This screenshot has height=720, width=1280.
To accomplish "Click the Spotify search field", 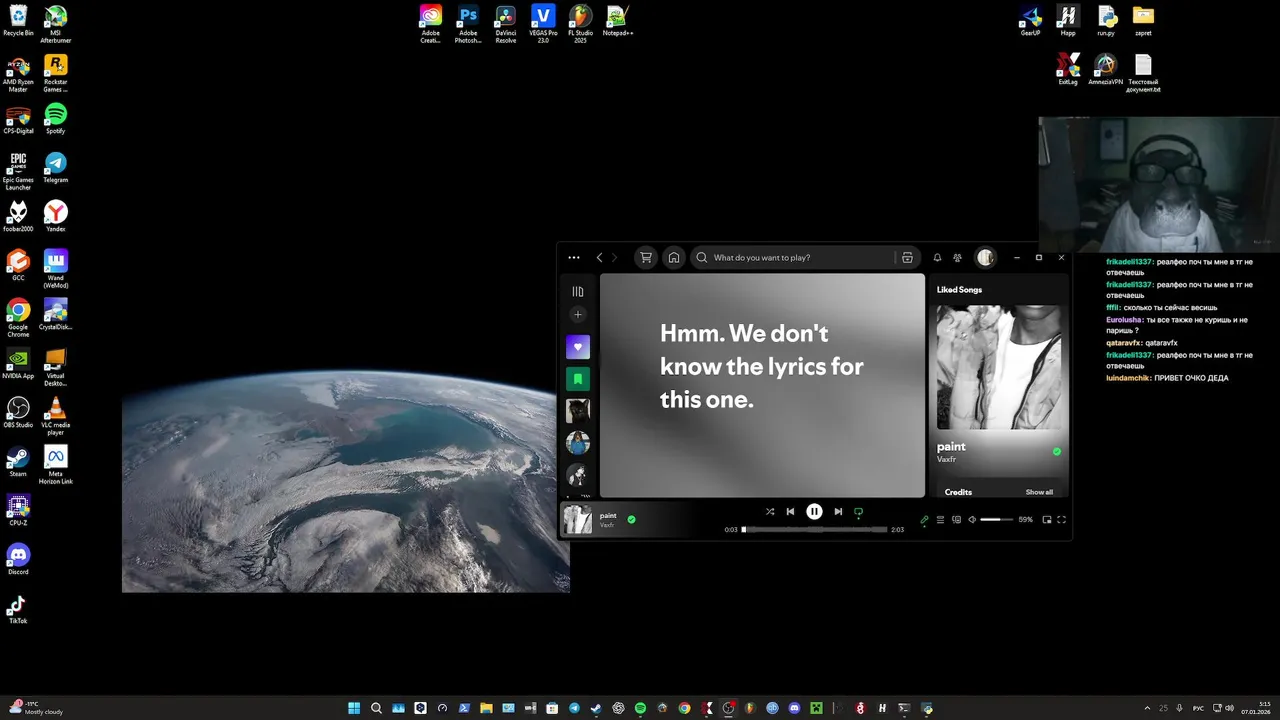I will pyautogui.click(x=803, y=257).
